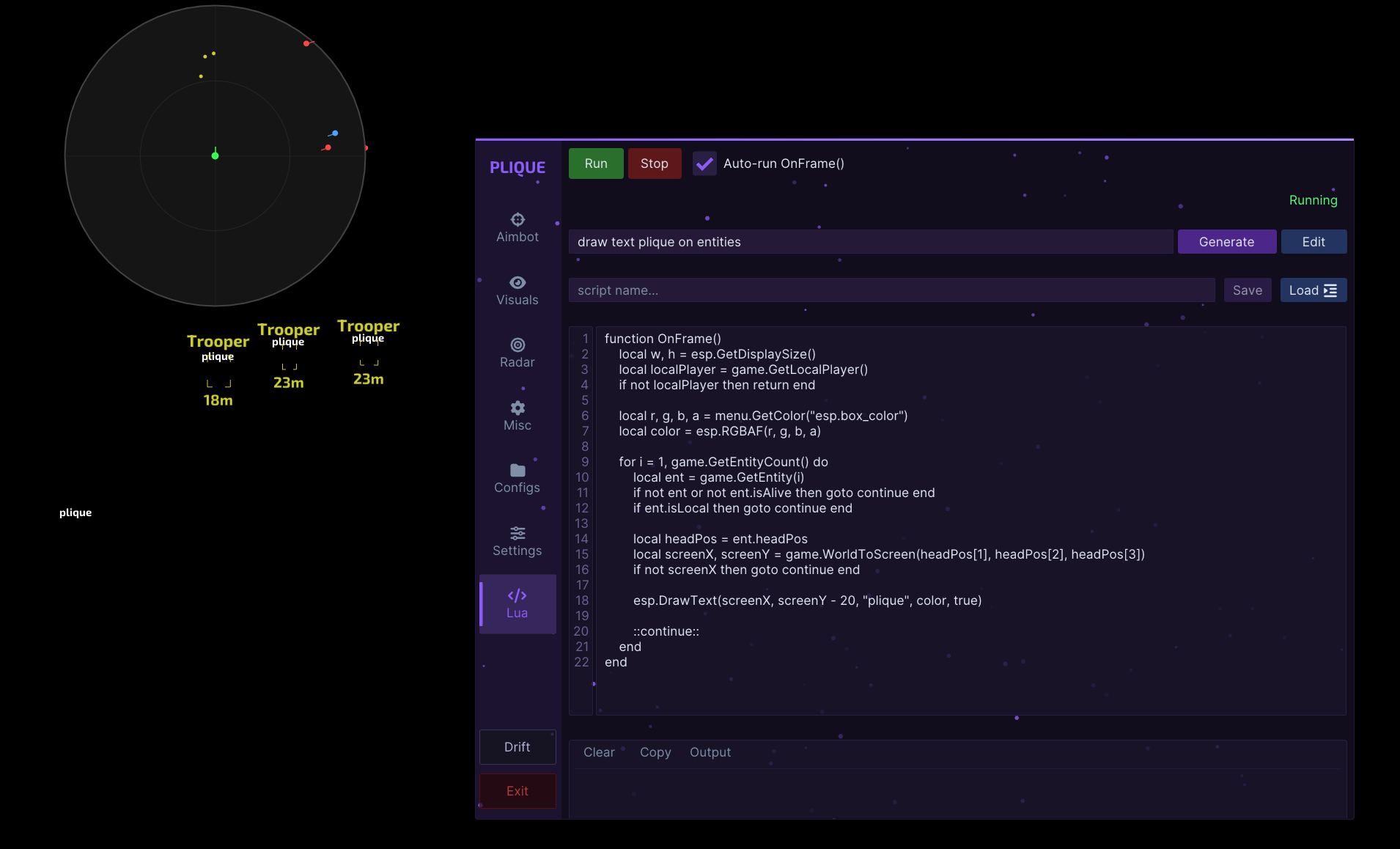1400x849 pixels.
Task: Click the list icon on Load button
Action: coord(1330,290)
